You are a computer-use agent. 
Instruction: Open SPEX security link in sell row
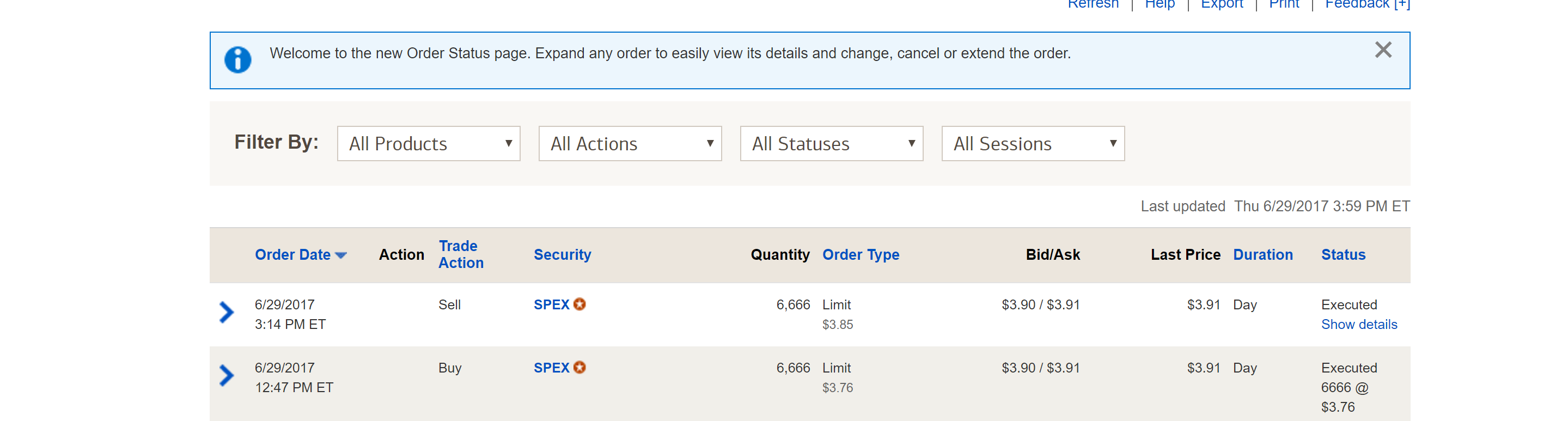(551, 304)
